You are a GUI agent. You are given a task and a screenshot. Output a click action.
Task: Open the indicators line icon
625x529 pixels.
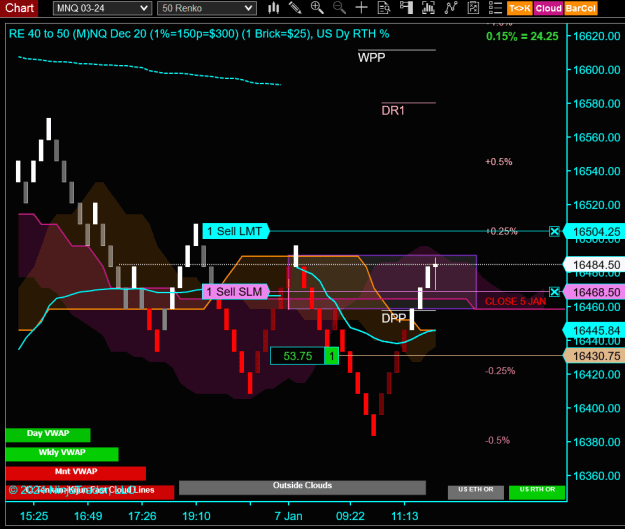[451, 8]
